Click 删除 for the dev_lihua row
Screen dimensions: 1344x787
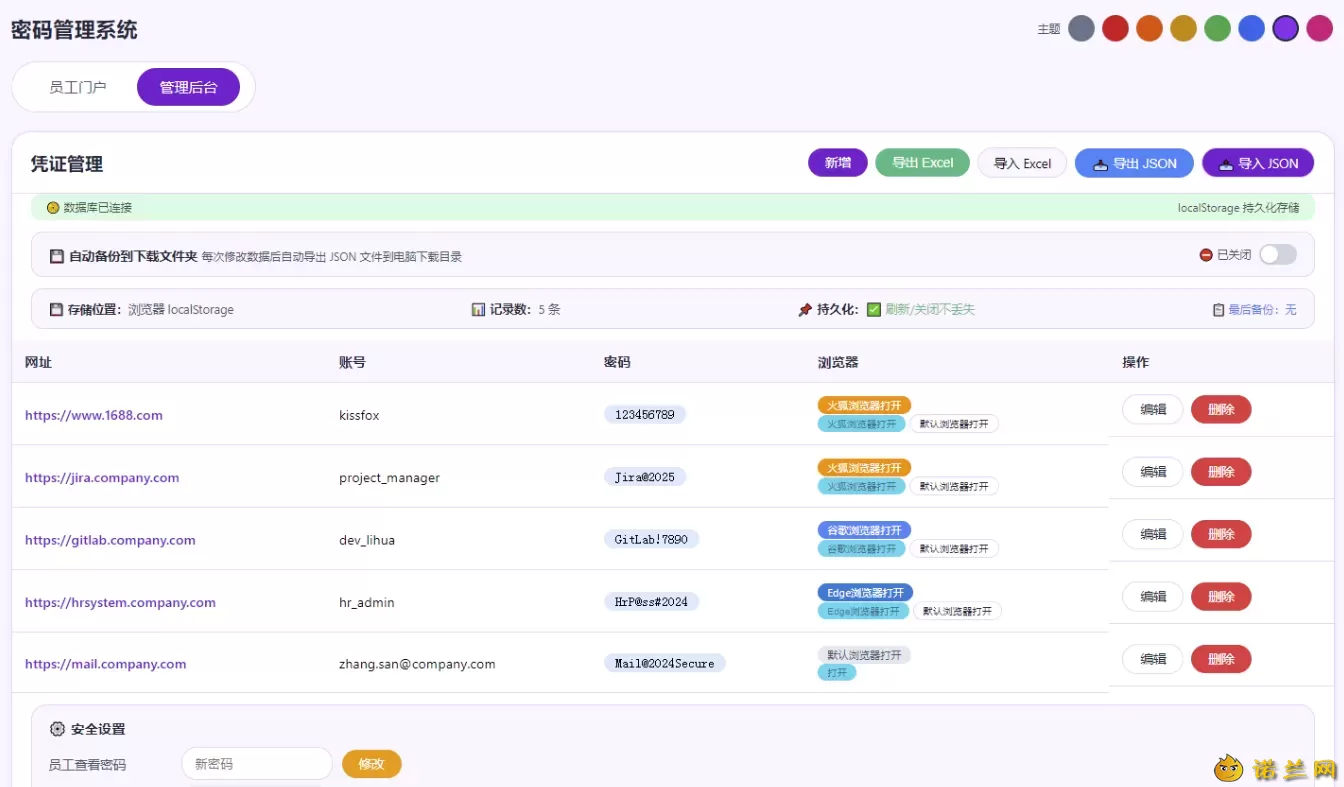pyautogui.click(x=1221, y=534)
